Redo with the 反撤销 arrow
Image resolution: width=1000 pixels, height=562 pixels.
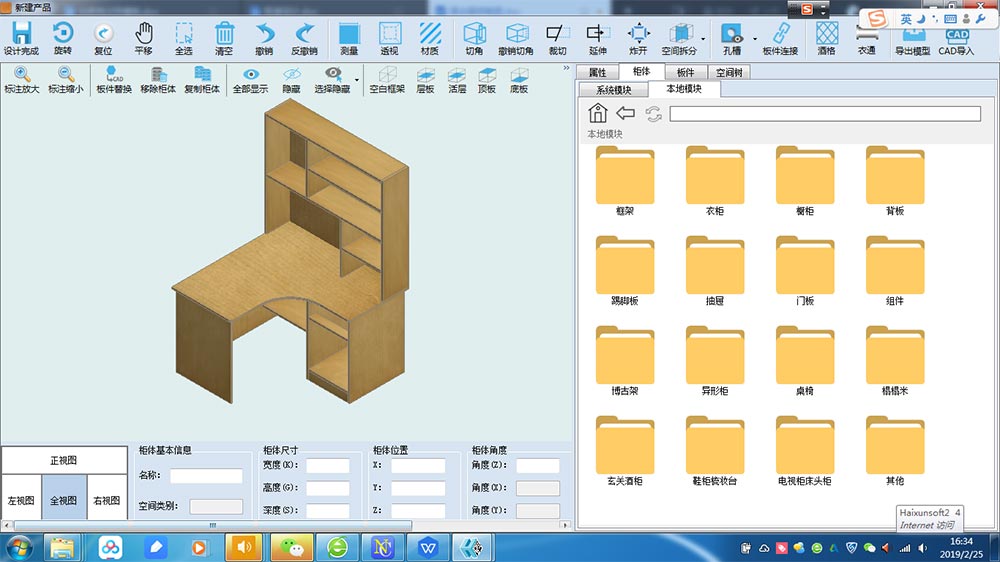[305, 33]
